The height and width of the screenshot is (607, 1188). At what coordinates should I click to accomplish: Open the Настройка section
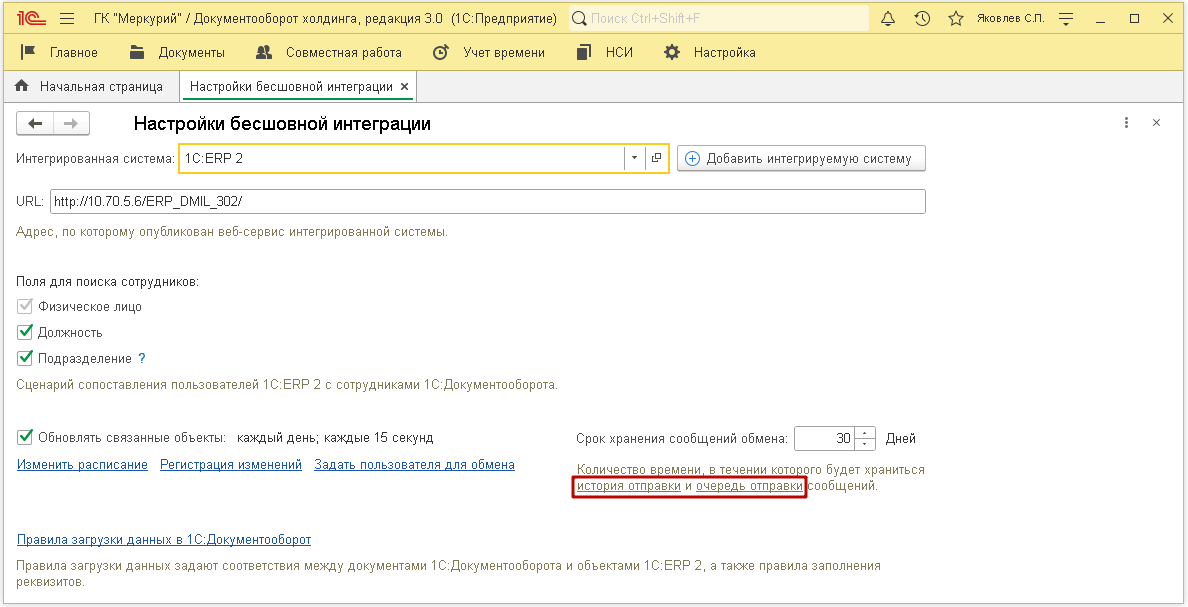coord(724,52)
